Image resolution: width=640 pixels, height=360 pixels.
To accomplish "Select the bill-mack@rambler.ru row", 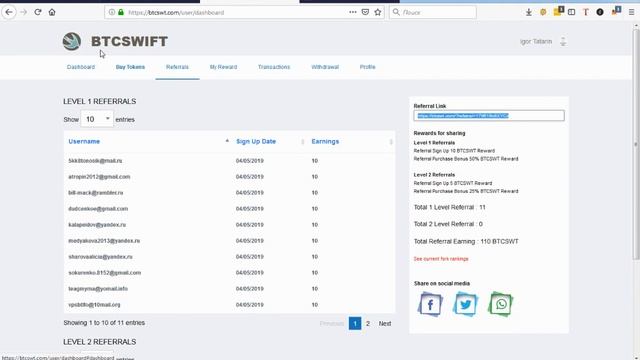I will point(229,193).
